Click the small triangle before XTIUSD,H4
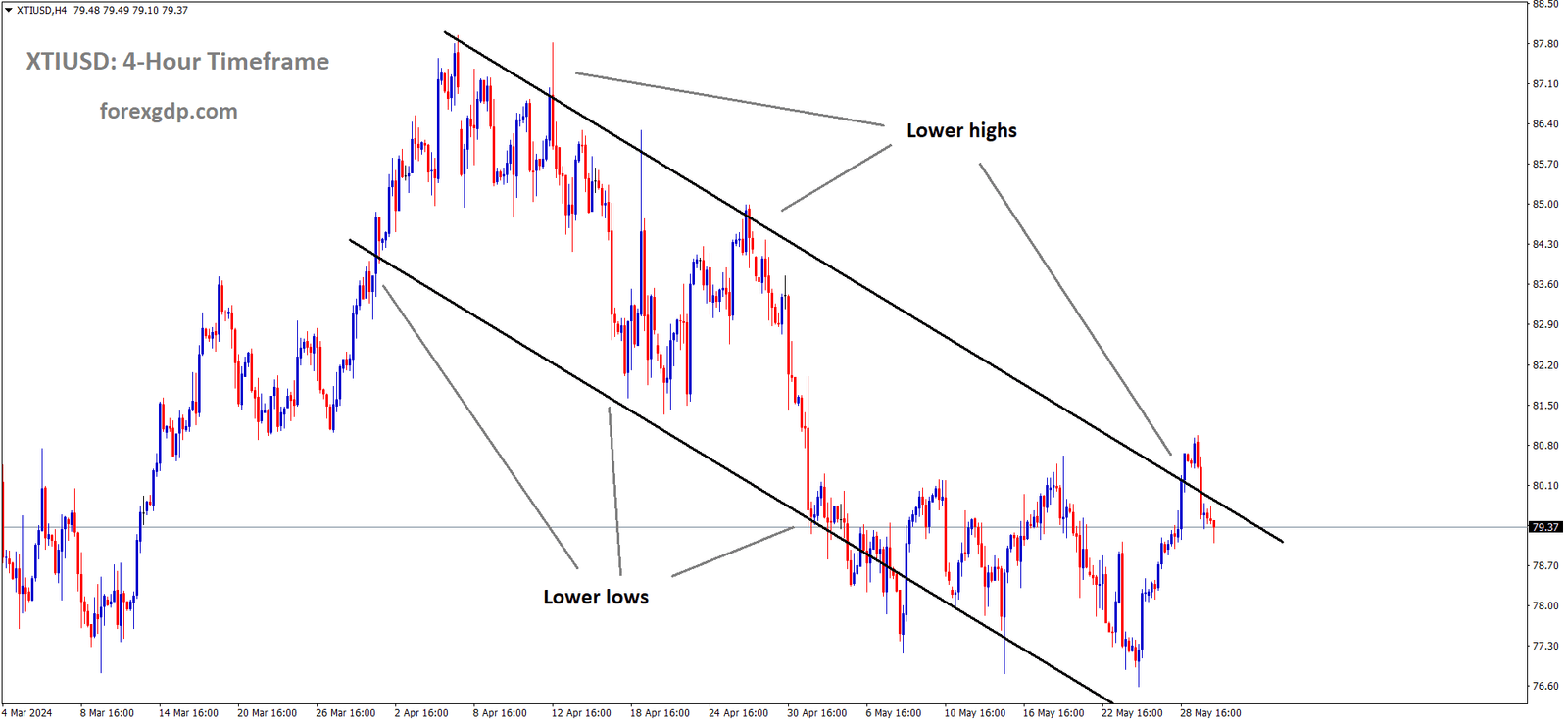 8,10
